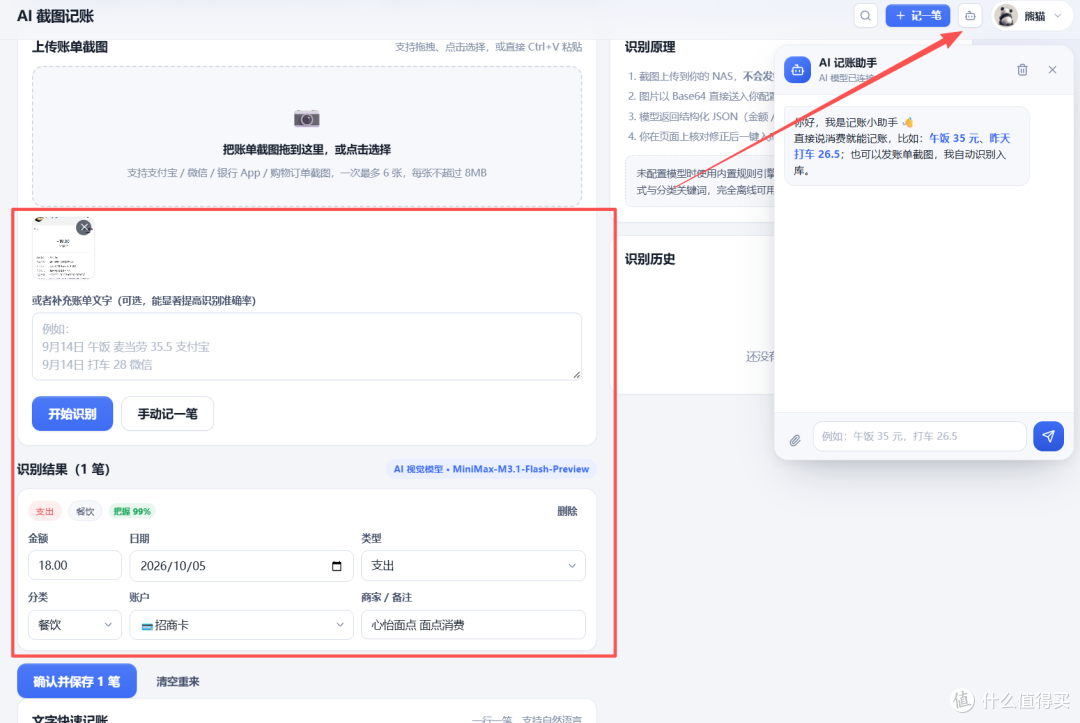Click the bill screenshot drop zone text
The height and width of the screenshot is (723, 1080).
[307, 149]
